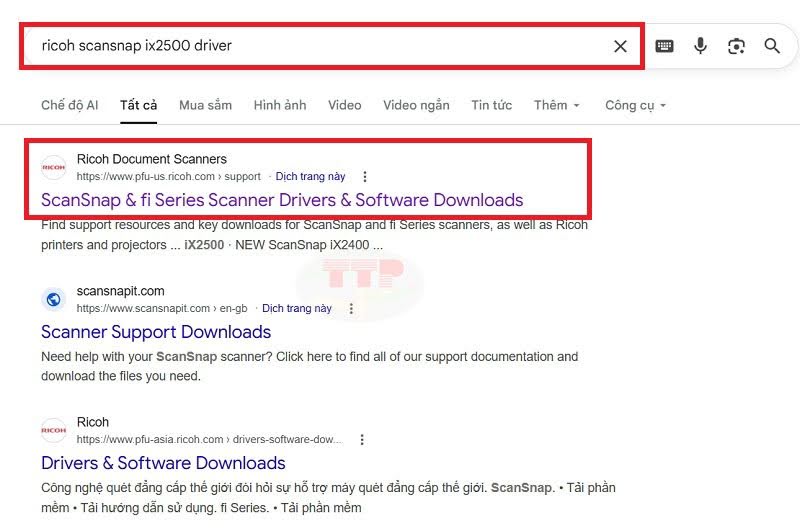Click the scansnapit.com site name
This screenshot has width=800, height=531.
(x=120, y=291)
